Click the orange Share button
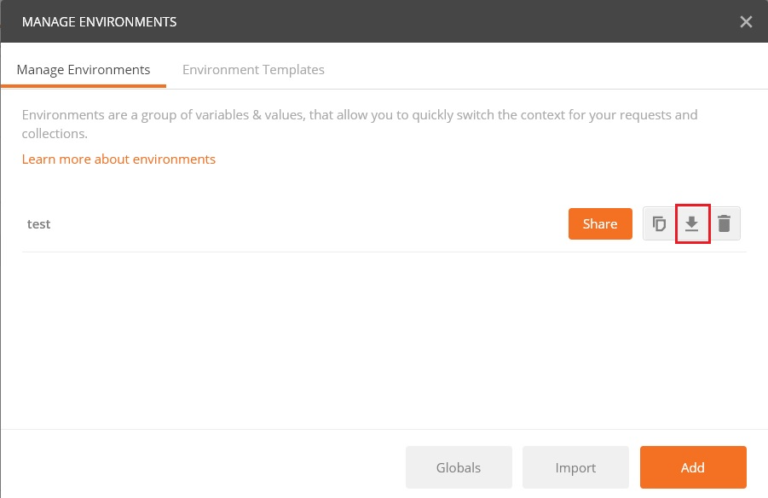Screen dimensions: 768x498 pos(600,224)
